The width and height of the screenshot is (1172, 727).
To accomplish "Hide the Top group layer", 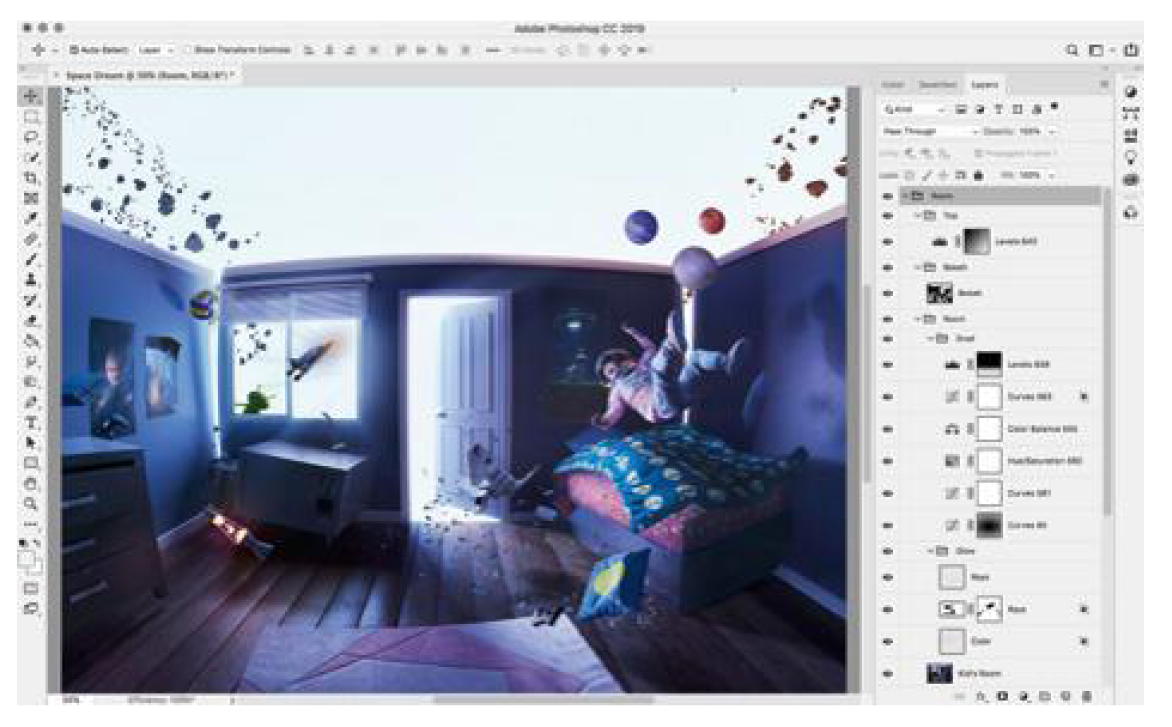I will (888, 216).
